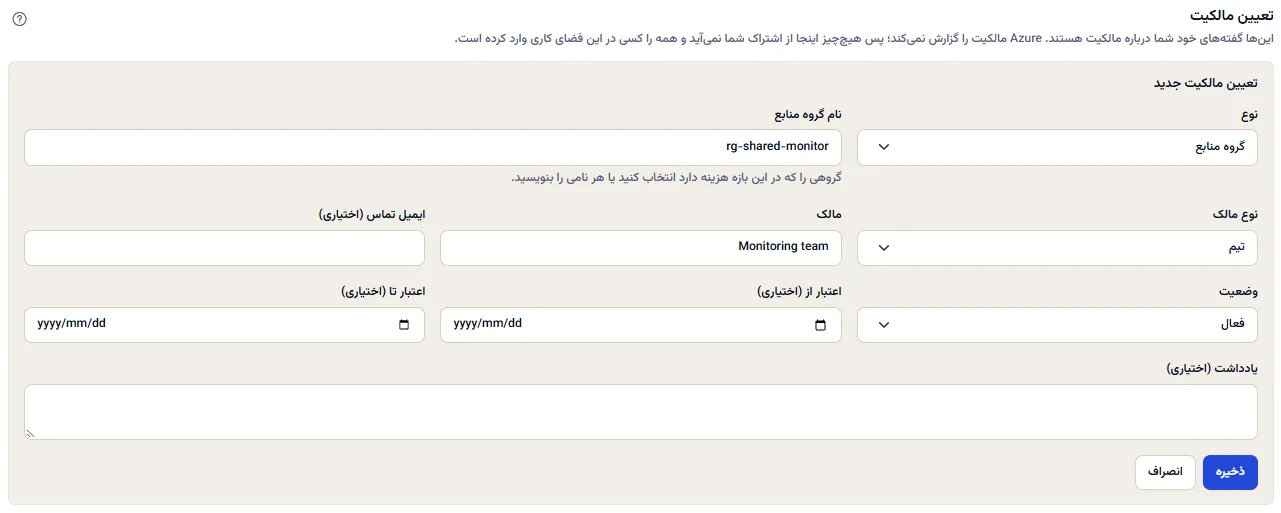Click the اعتبار تا date field

coord(224,325)
